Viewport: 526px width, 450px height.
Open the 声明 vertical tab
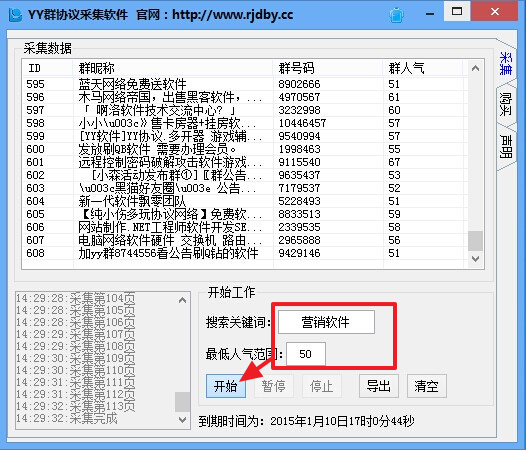pos(505,146)
